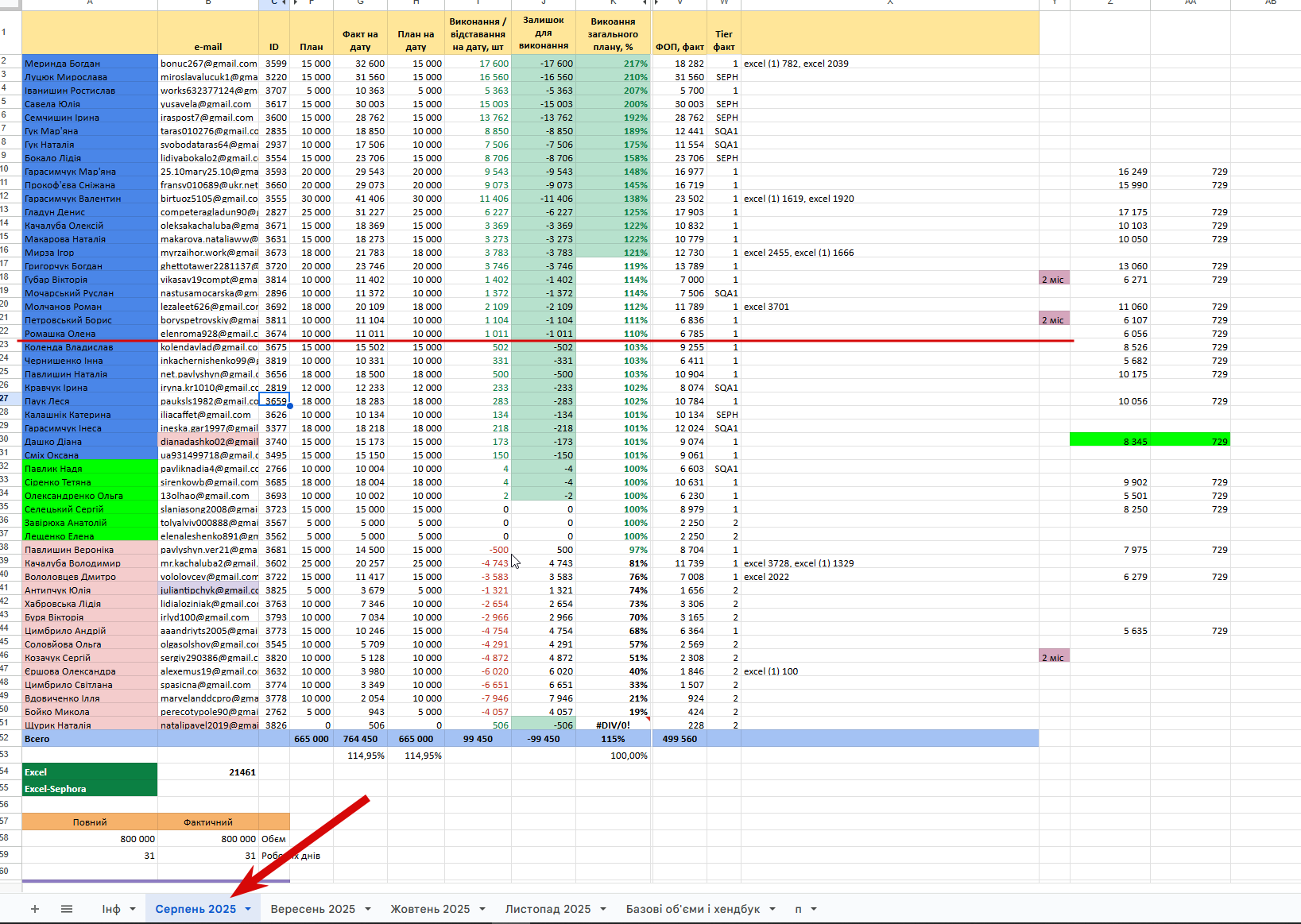Select the name cell Меринда Богдан
1301x924 pixels.
point(90,64)
